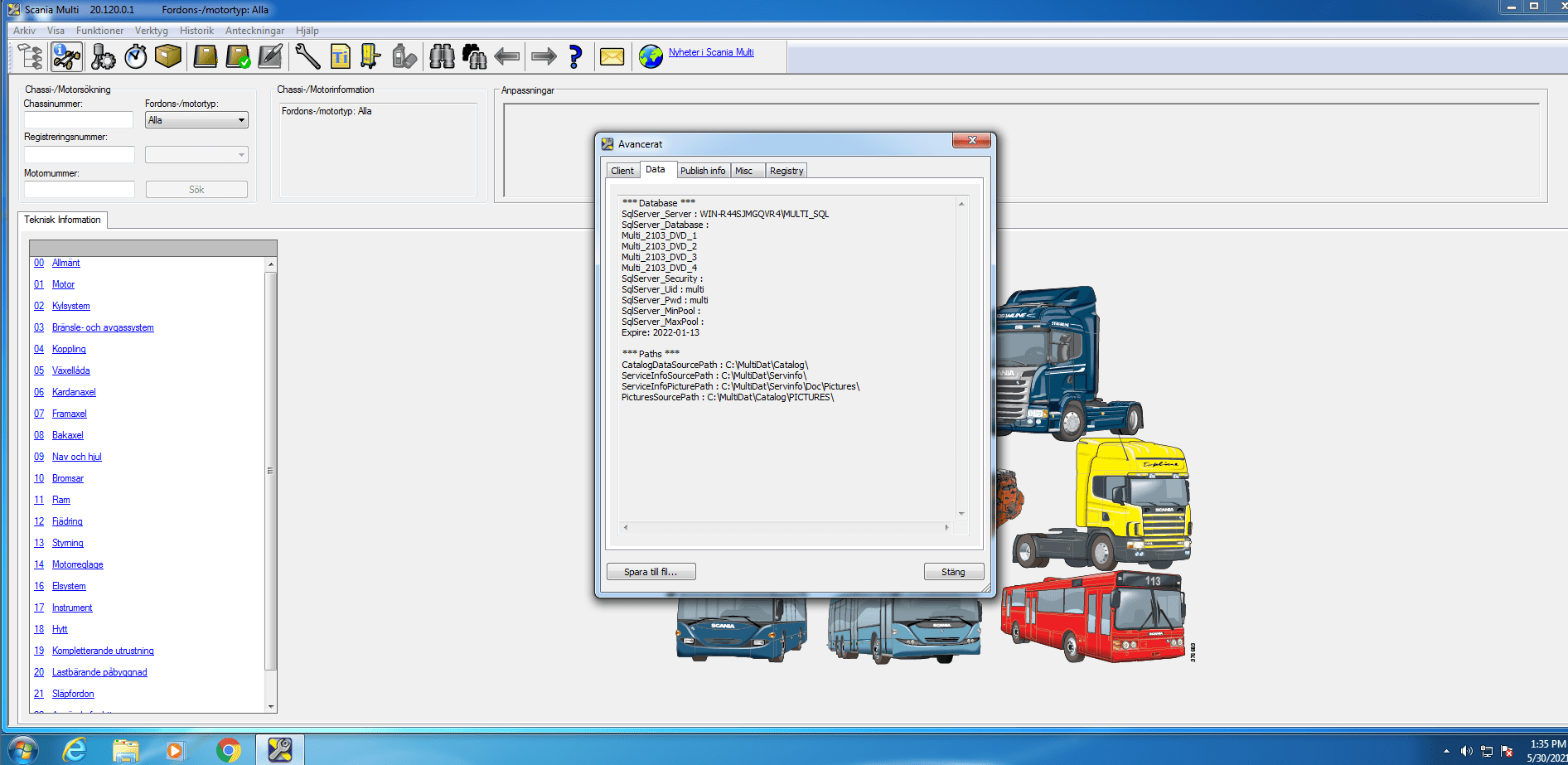The width and height of the screenshot is (1568, 765).
Task: Click the book with green checkmark icon
Action: 239,56
